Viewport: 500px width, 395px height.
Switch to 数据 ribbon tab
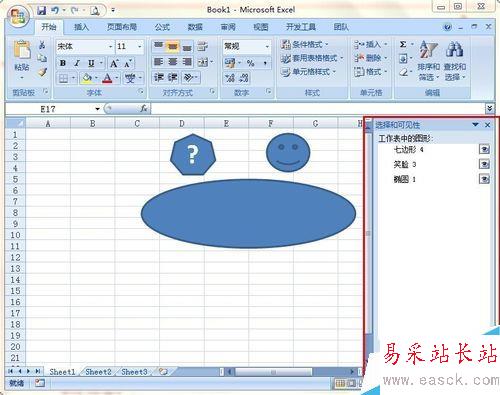195,27
